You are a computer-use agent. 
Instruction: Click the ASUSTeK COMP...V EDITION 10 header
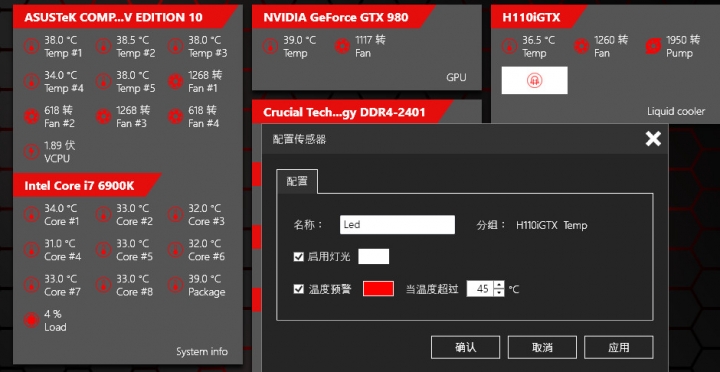(x=125, y=17)
